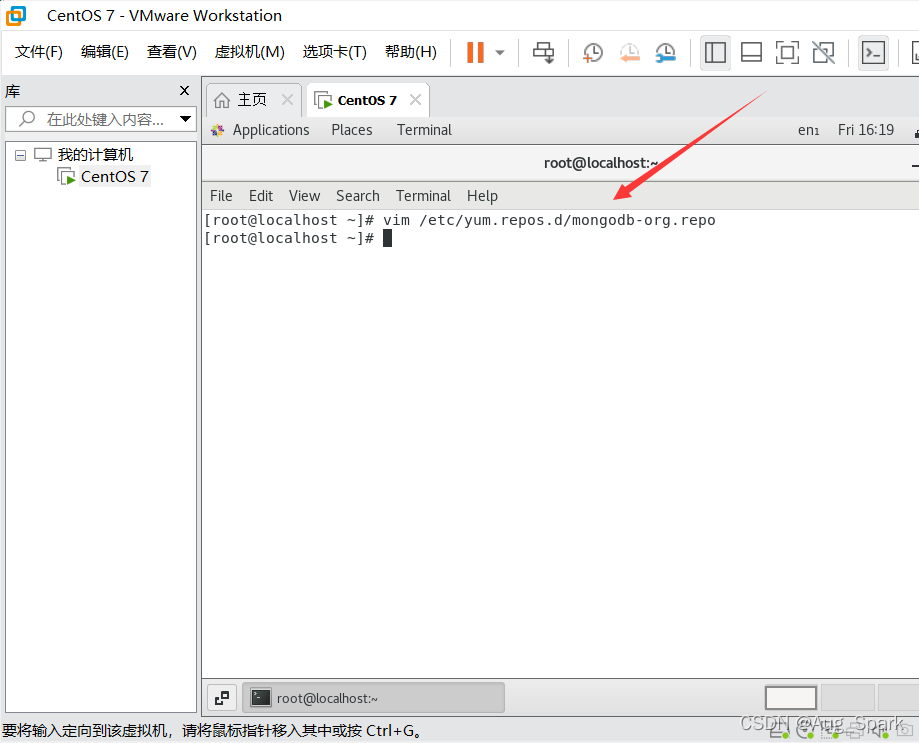
Task: Click the pause virtual machine button
Action: pos(475,52)
